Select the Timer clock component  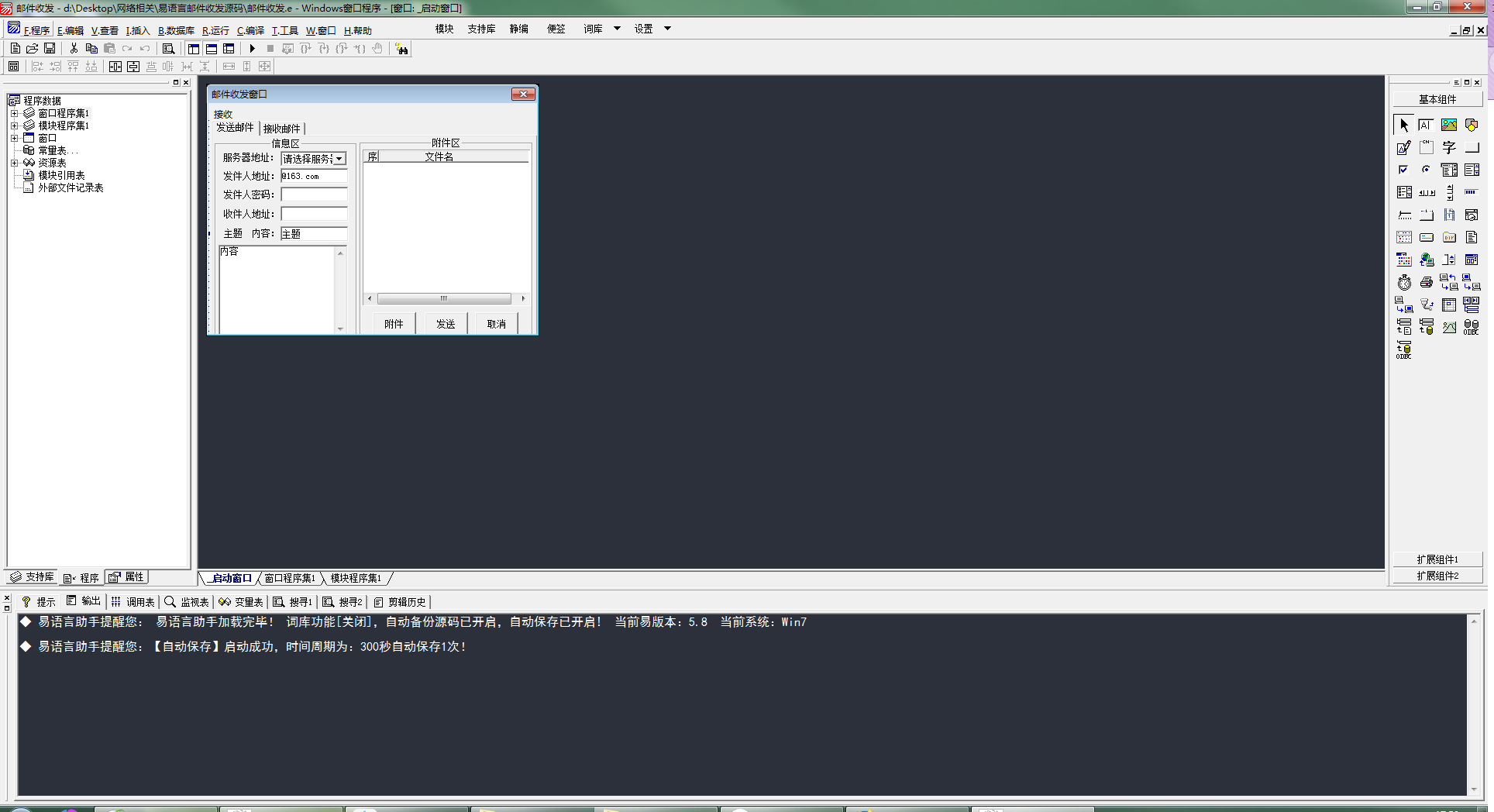pyautogui.click(x=1404, y=283)
